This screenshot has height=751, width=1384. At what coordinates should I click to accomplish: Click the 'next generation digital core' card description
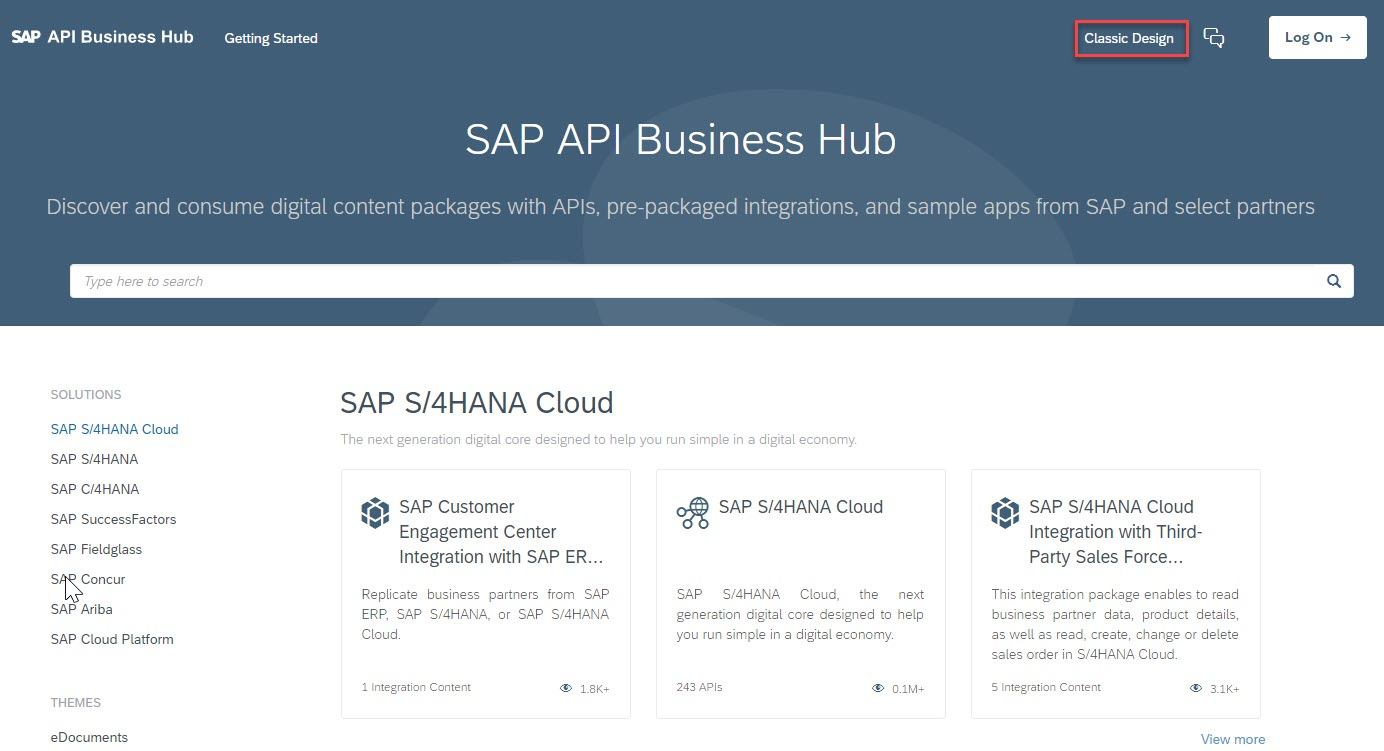(800, 614)
